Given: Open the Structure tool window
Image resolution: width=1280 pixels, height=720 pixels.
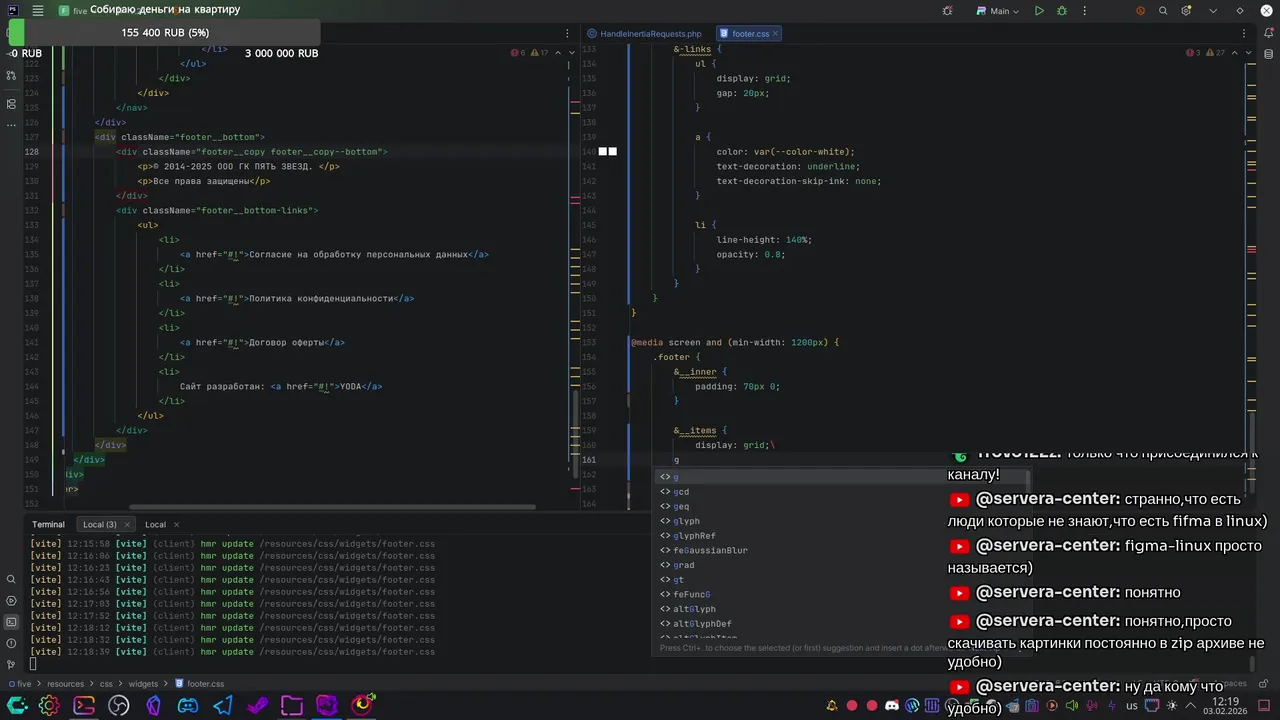Looking at the screenshot, I should click(x=12, y=103).
